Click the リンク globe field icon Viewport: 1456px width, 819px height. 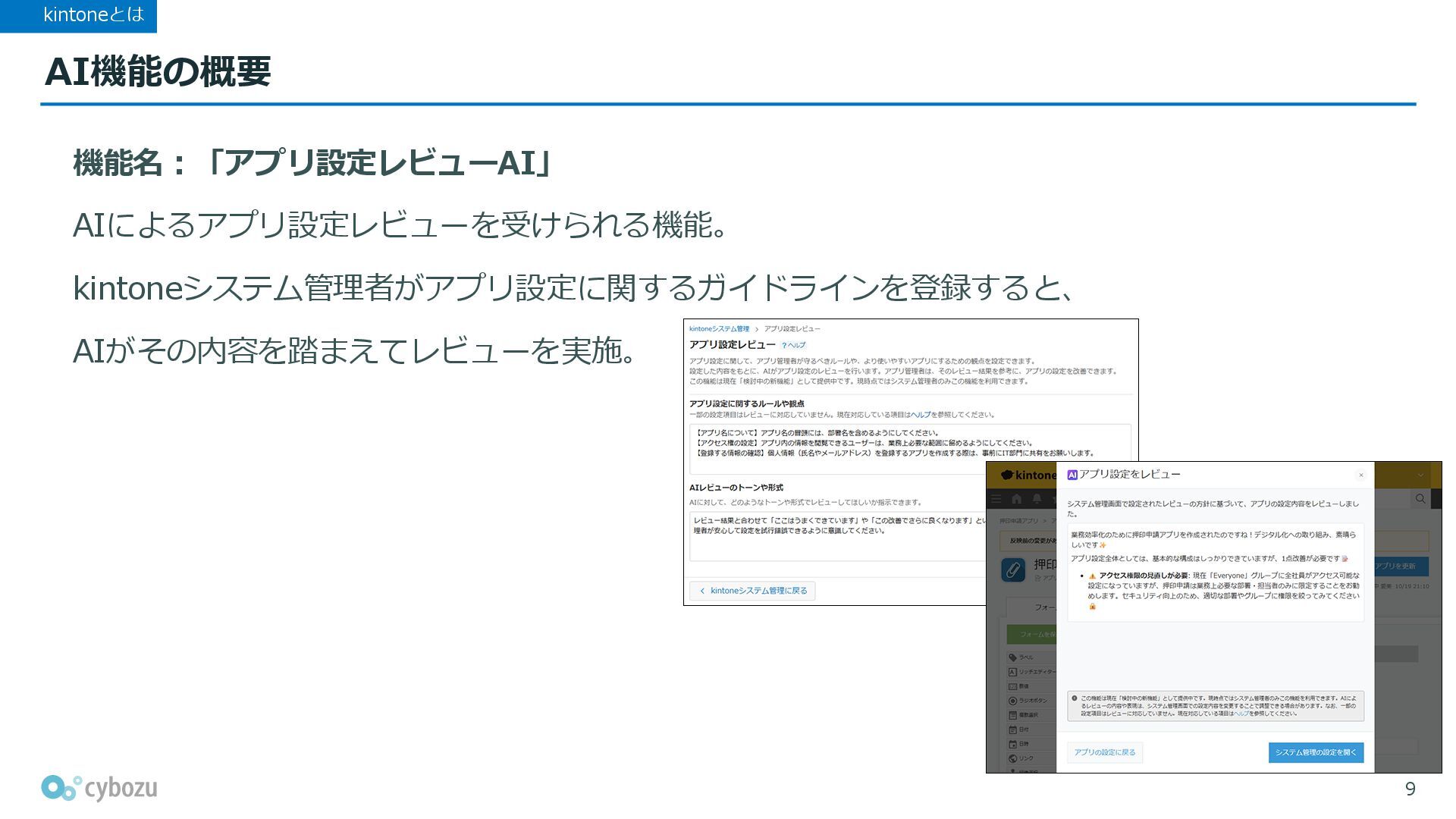click(x=1012, y=758)
